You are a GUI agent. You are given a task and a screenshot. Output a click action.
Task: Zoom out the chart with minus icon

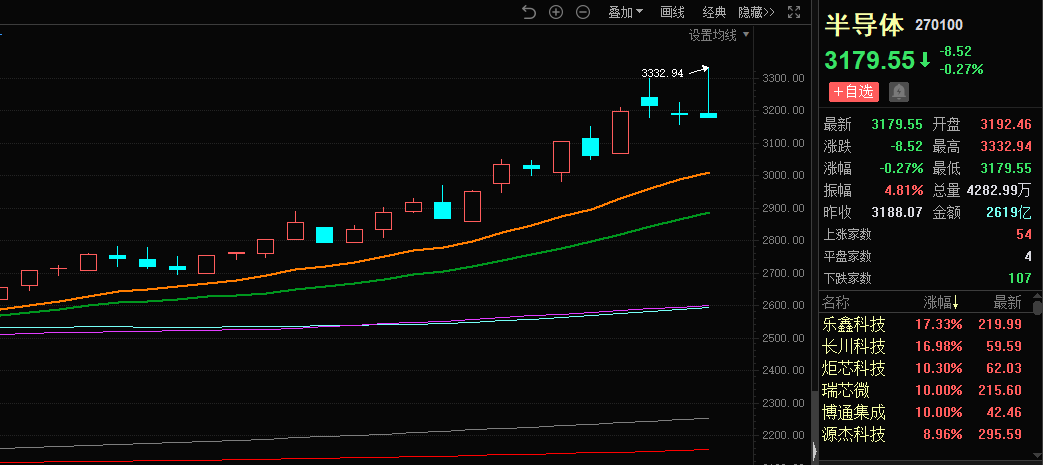582,12
